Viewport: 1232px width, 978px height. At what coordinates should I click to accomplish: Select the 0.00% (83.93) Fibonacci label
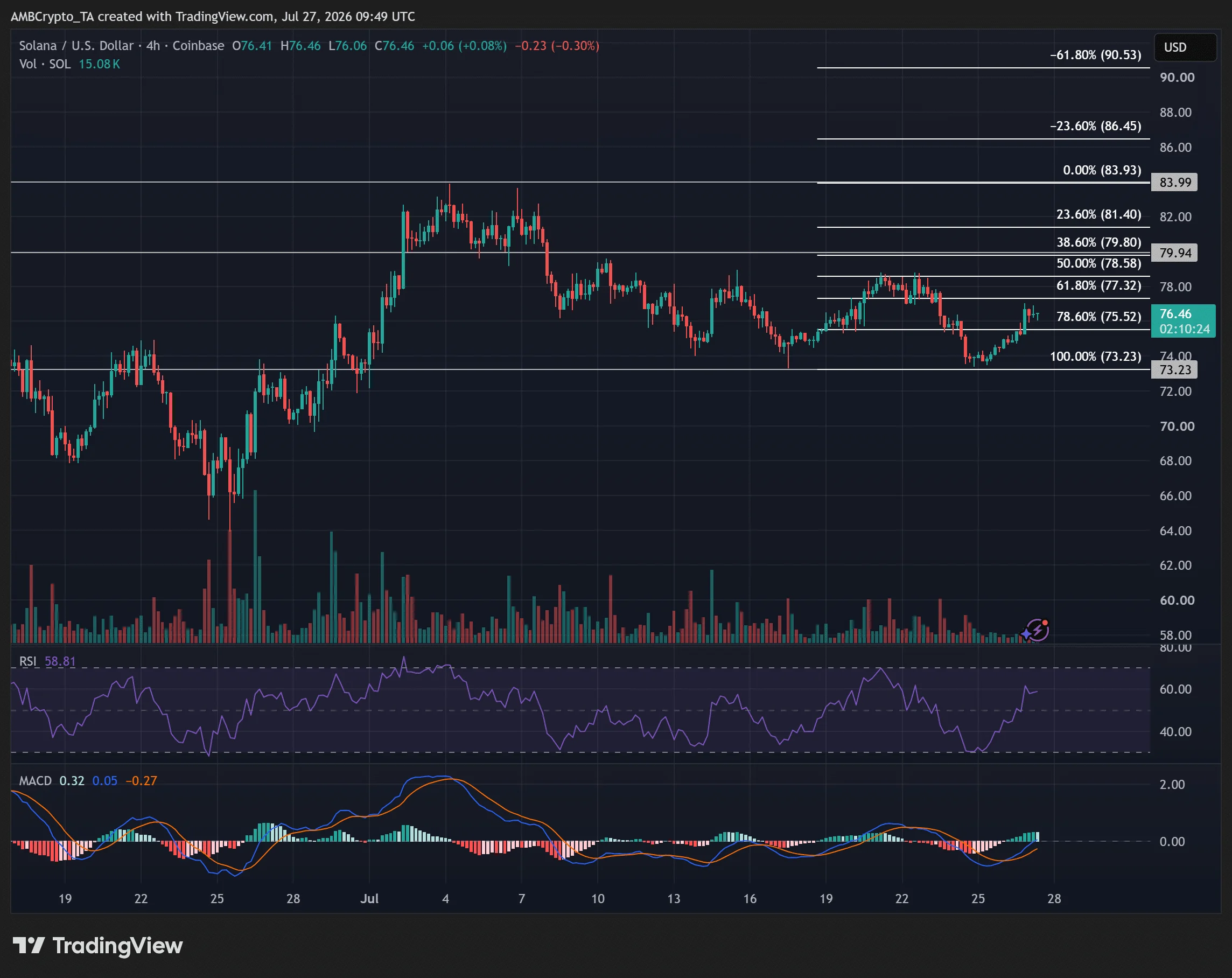tap(1102, 170)
